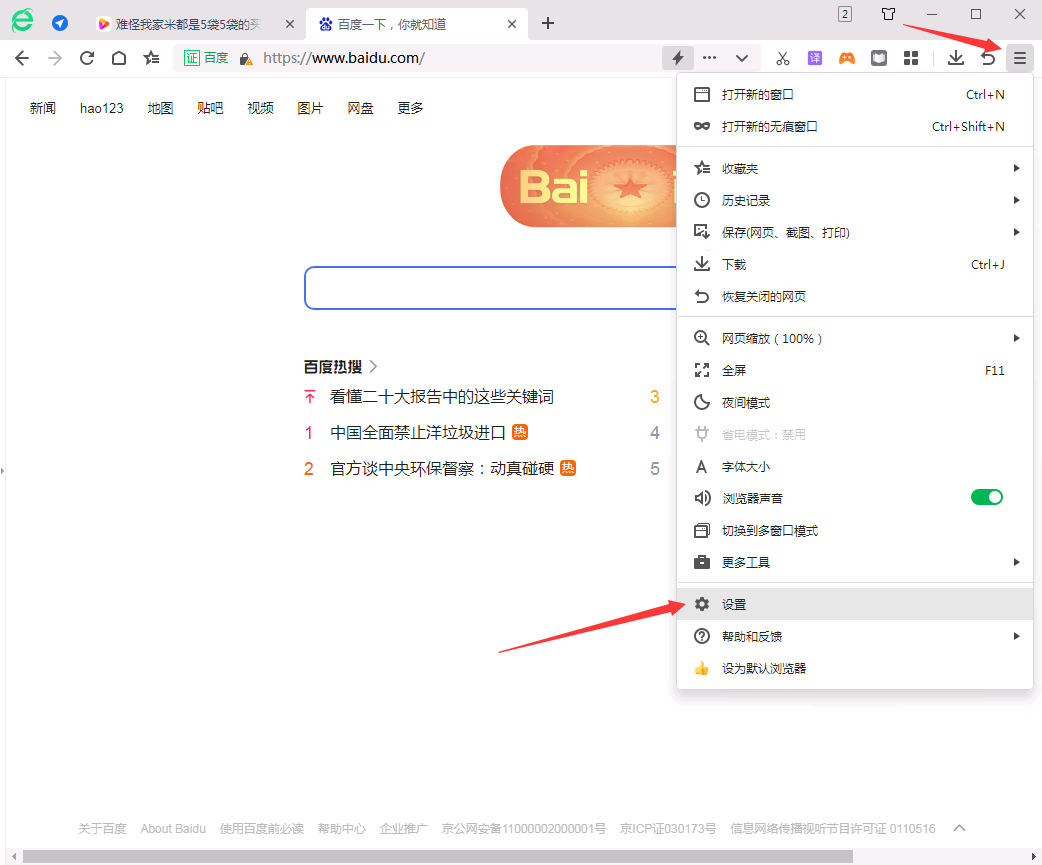Image resolution: width=1042 pixels, height=865 pixels.
Task: Expand 保存(网页、截图、打印) submenu
Action: pos(855,233)
